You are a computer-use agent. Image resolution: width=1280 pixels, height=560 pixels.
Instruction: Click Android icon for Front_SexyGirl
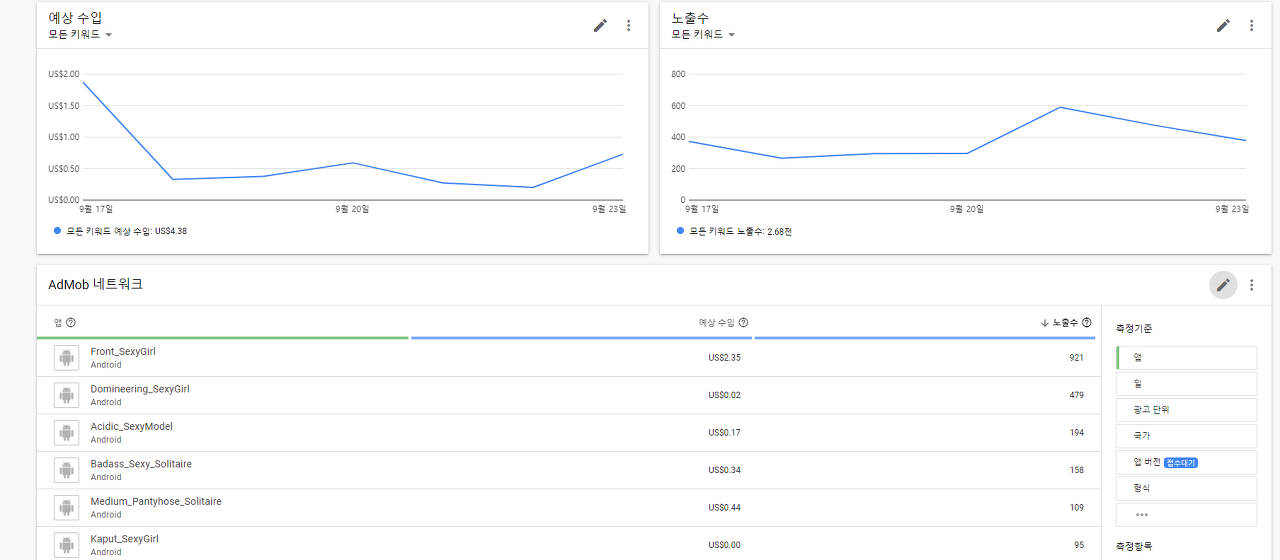(x=67, y=358)
